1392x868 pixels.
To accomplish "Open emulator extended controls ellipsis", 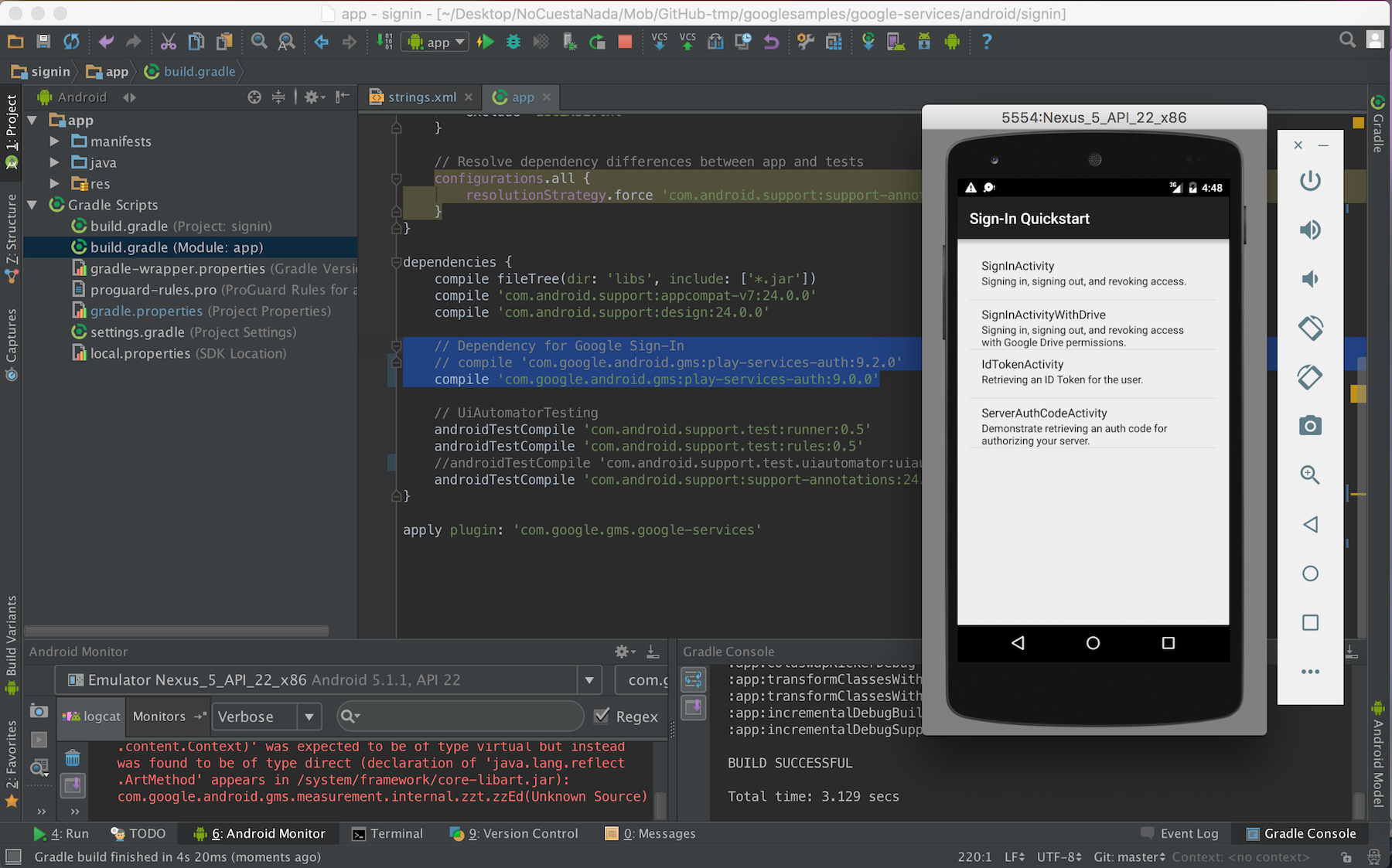I will (x=1310, y=672).
